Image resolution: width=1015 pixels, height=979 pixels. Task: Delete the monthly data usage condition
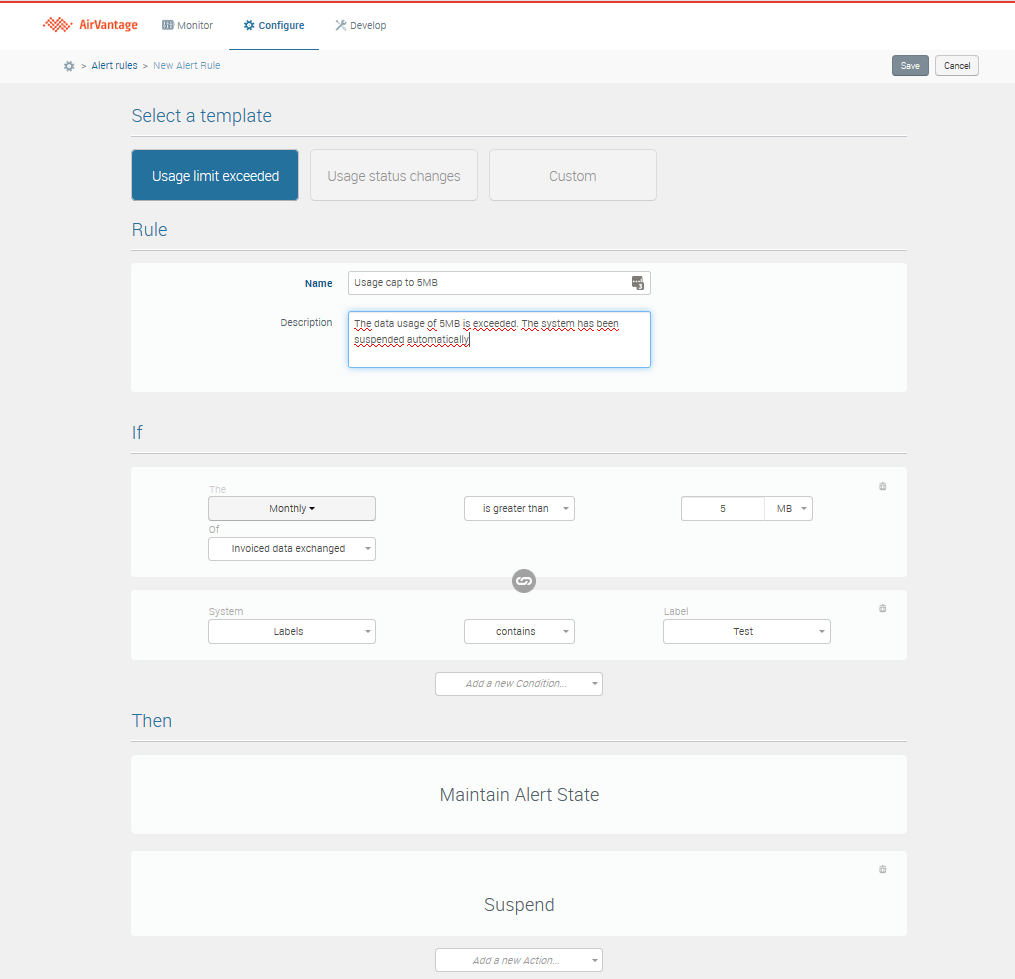point(882,487)
